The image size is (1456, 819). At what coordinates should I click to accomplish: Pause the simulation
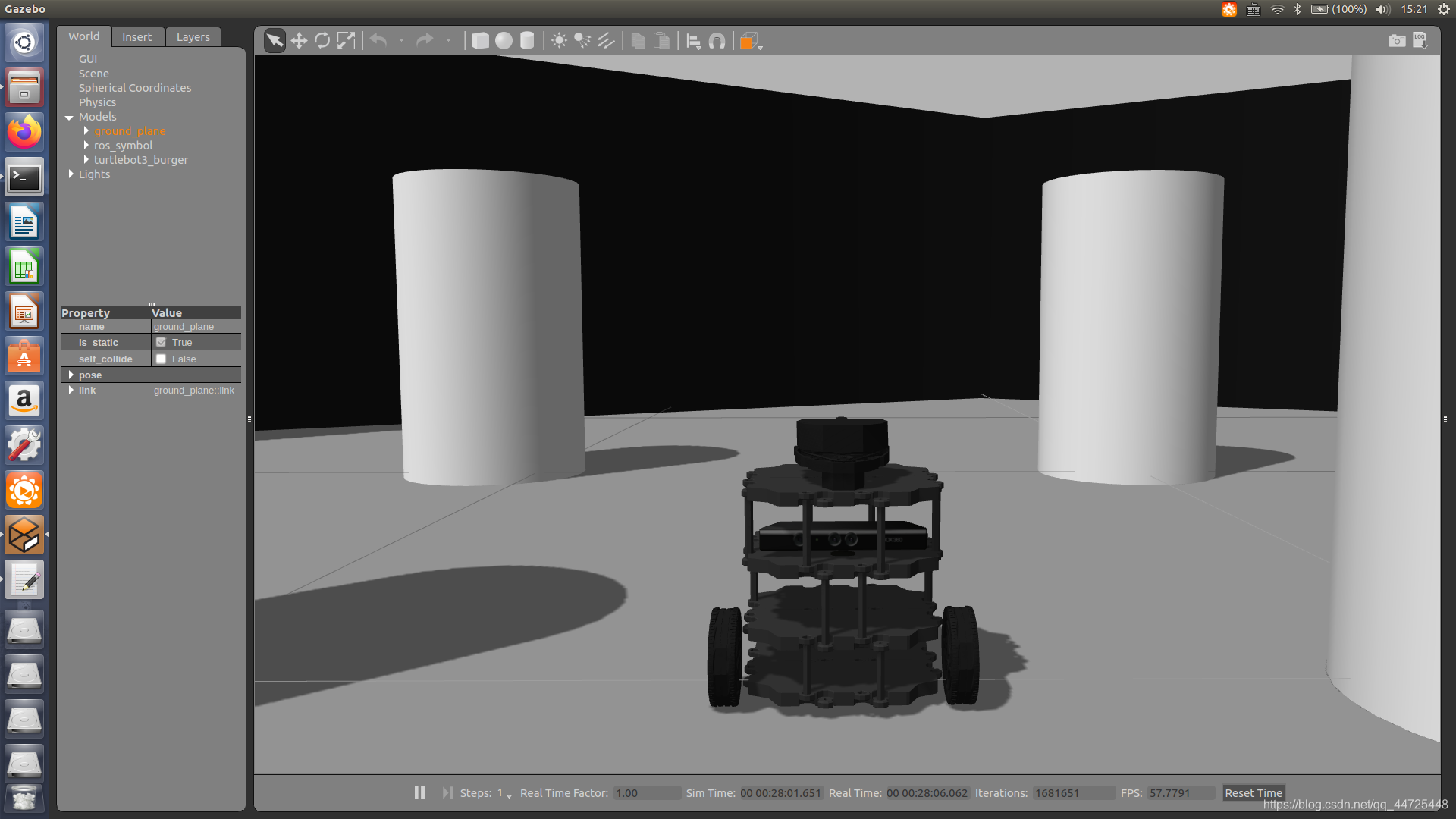point(419,792)
